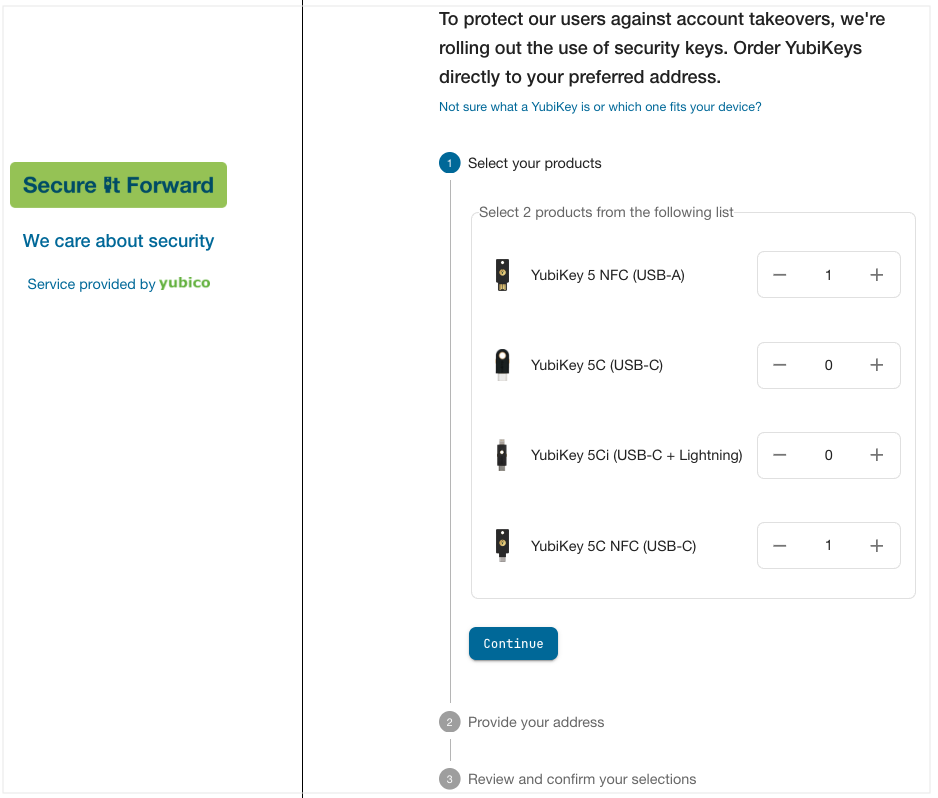Increase YubiKey 5Ci quantity with plus
938x798 pixels.
(877, 455)
